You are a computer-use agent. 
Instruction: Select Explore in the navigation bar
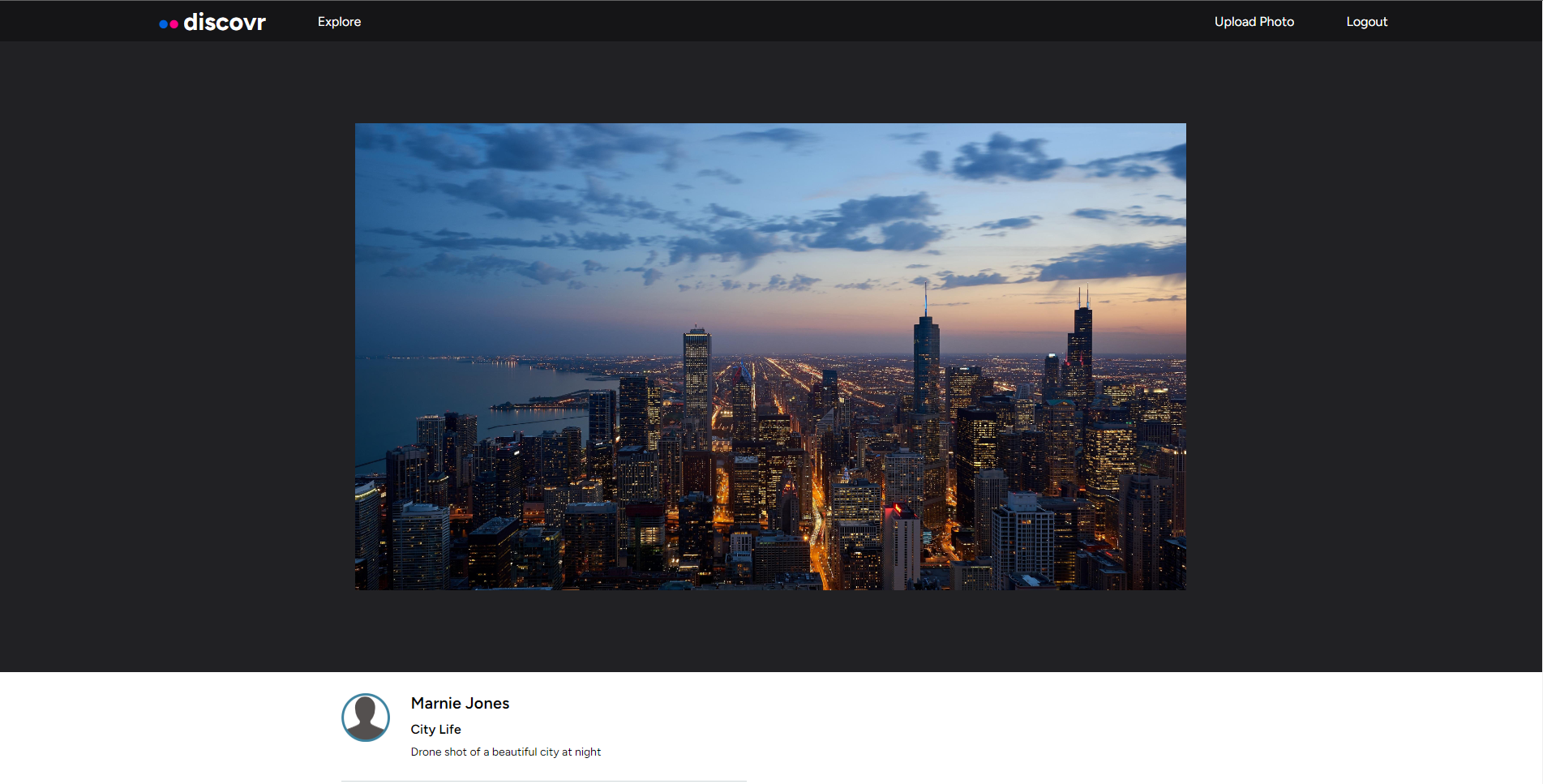tap(339, 22)
